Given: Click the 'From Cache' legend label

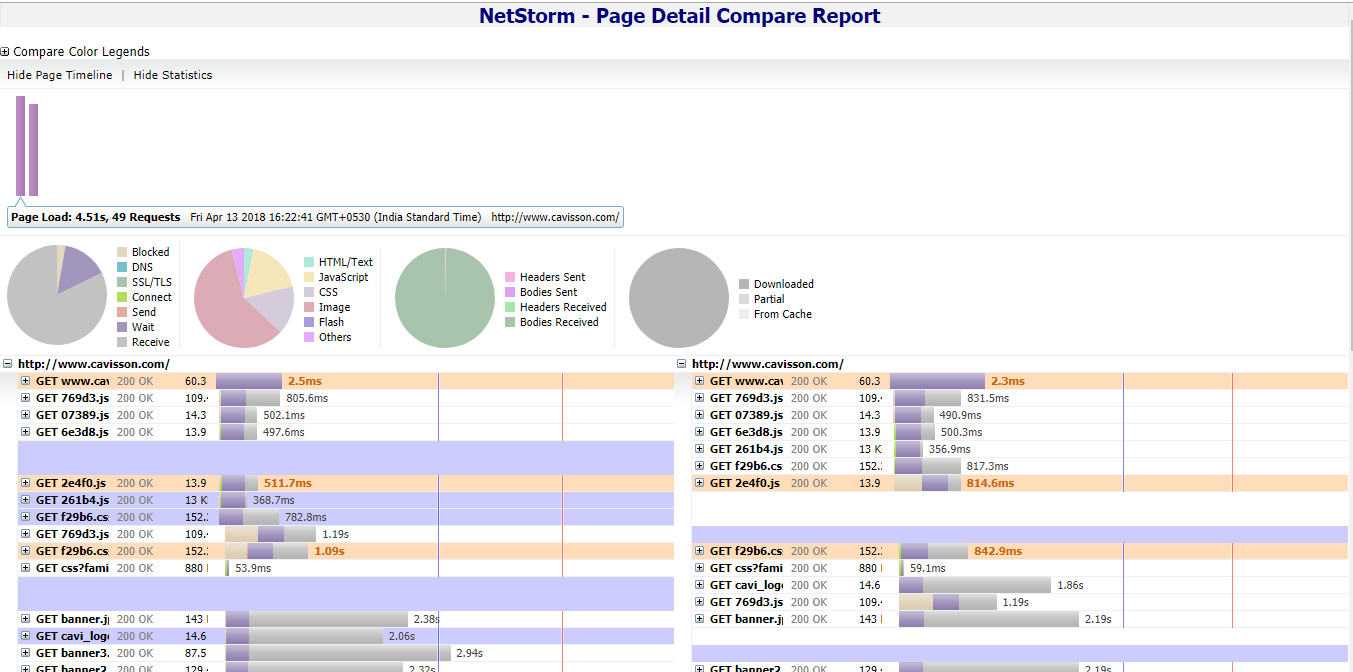Looking at the screenshot, I should click(x=783, y=314).
